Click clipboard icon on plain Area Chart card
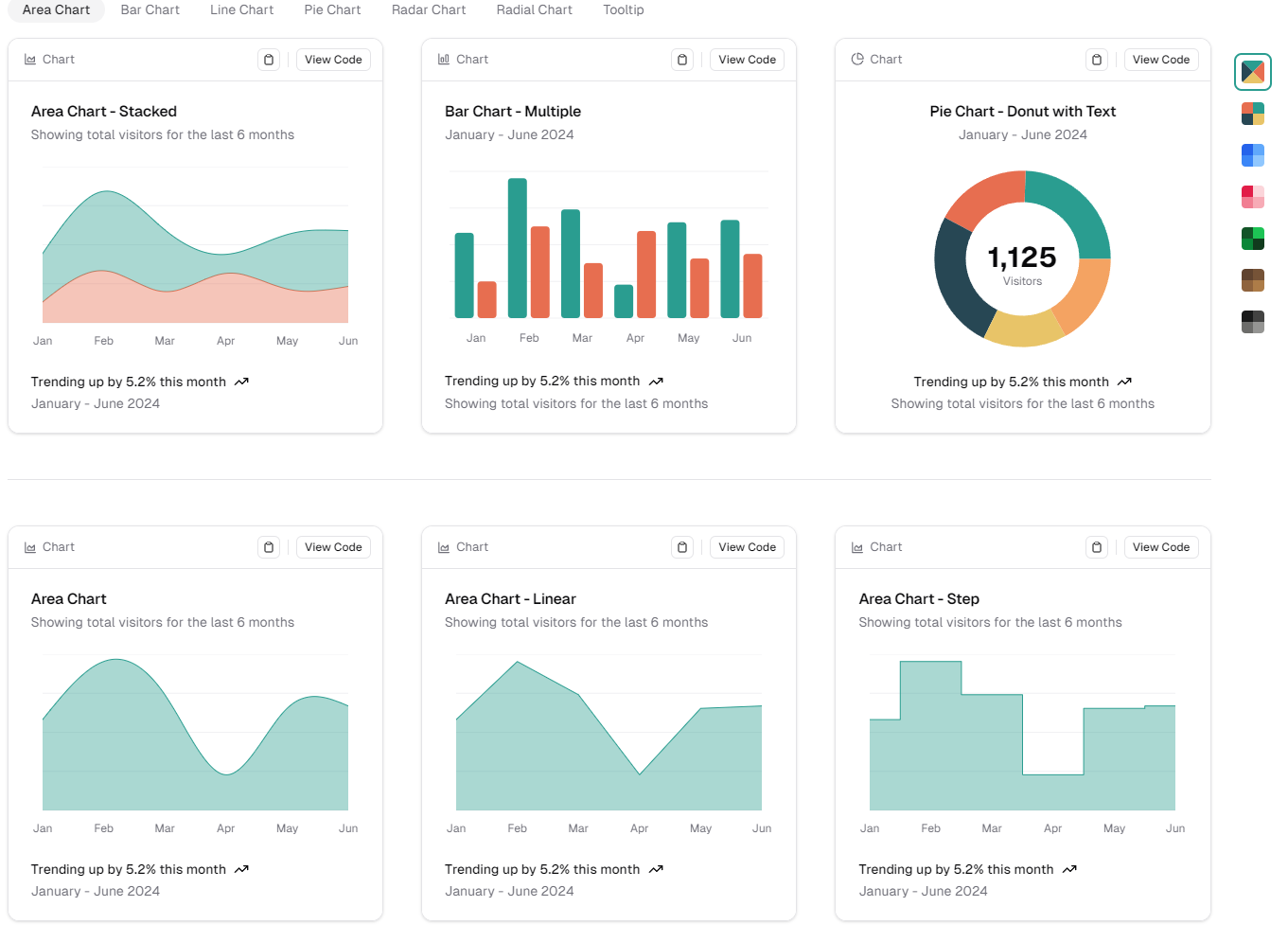The image size is (1288, 942). click(x=269, y=547)
